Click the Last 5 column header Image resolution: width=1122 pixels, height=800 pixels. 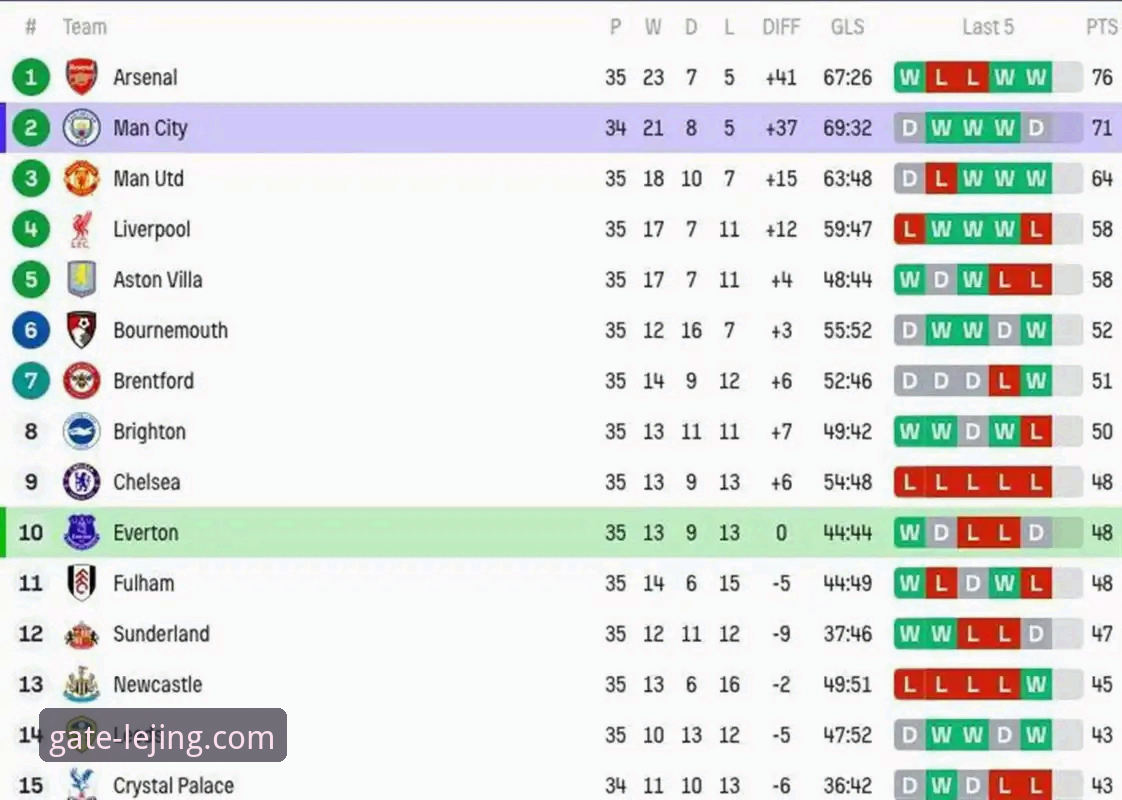pos(987,27)
